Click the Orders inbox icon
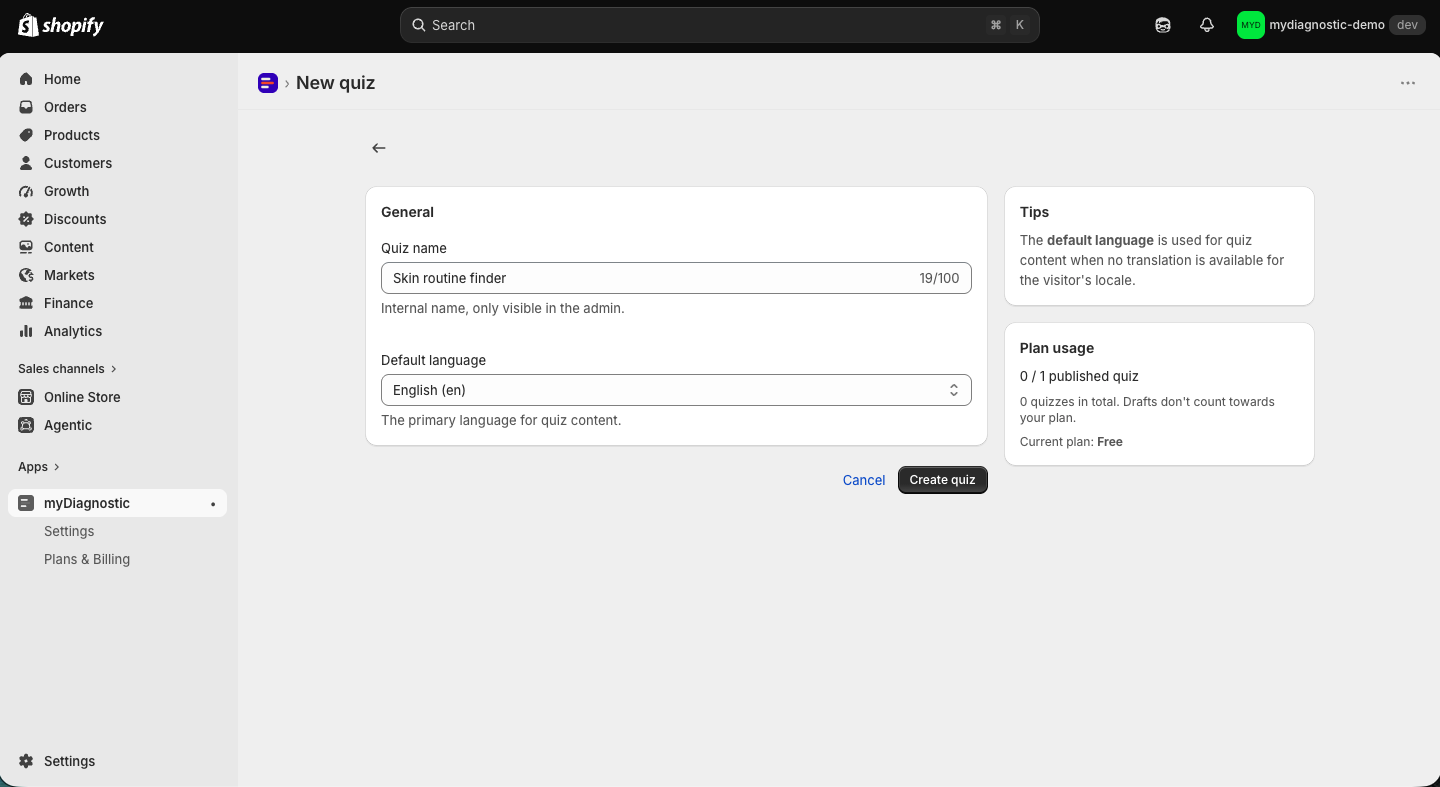Screen dimensions: 1440x787 [27, 107]
